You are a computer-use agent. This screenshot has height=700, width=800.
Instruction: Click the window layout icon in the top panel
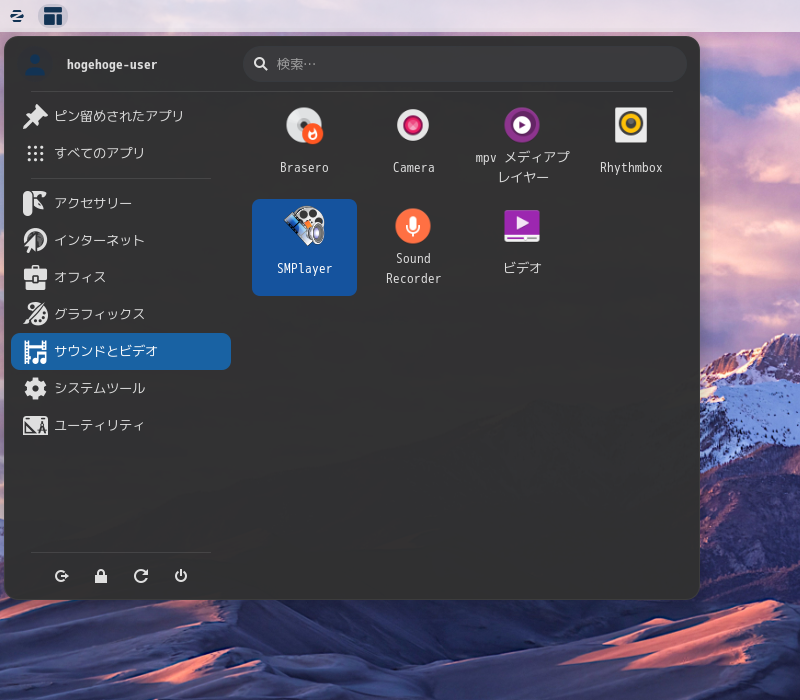pos(53,16)
